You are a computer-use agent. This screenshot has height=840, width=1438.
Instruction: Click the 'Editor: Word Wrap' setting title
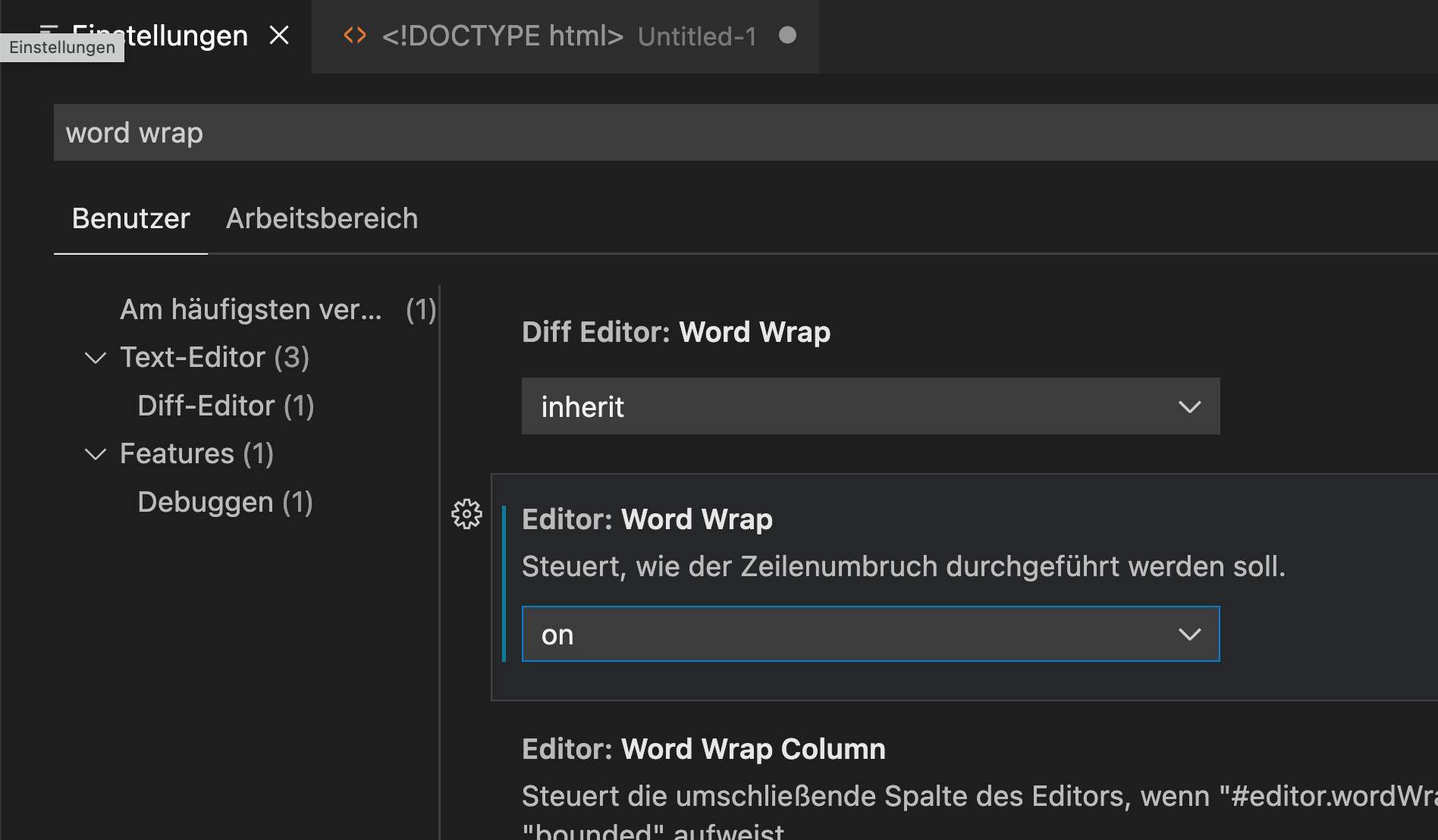[x=647, y=519]
